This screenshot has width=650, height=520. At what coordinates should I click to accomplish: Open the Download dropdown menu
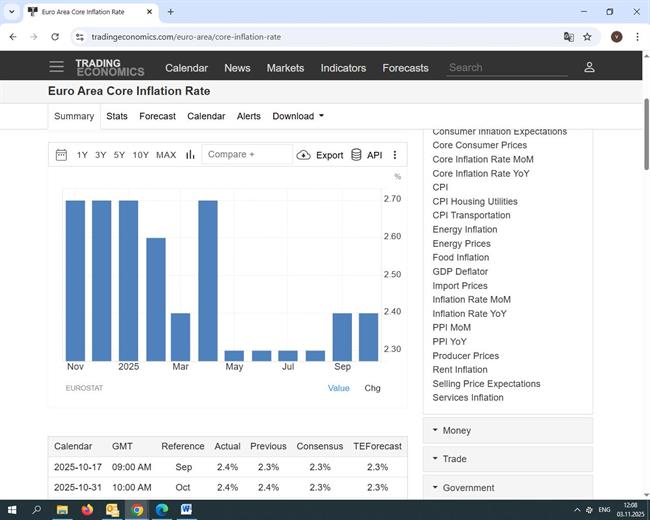298,116
